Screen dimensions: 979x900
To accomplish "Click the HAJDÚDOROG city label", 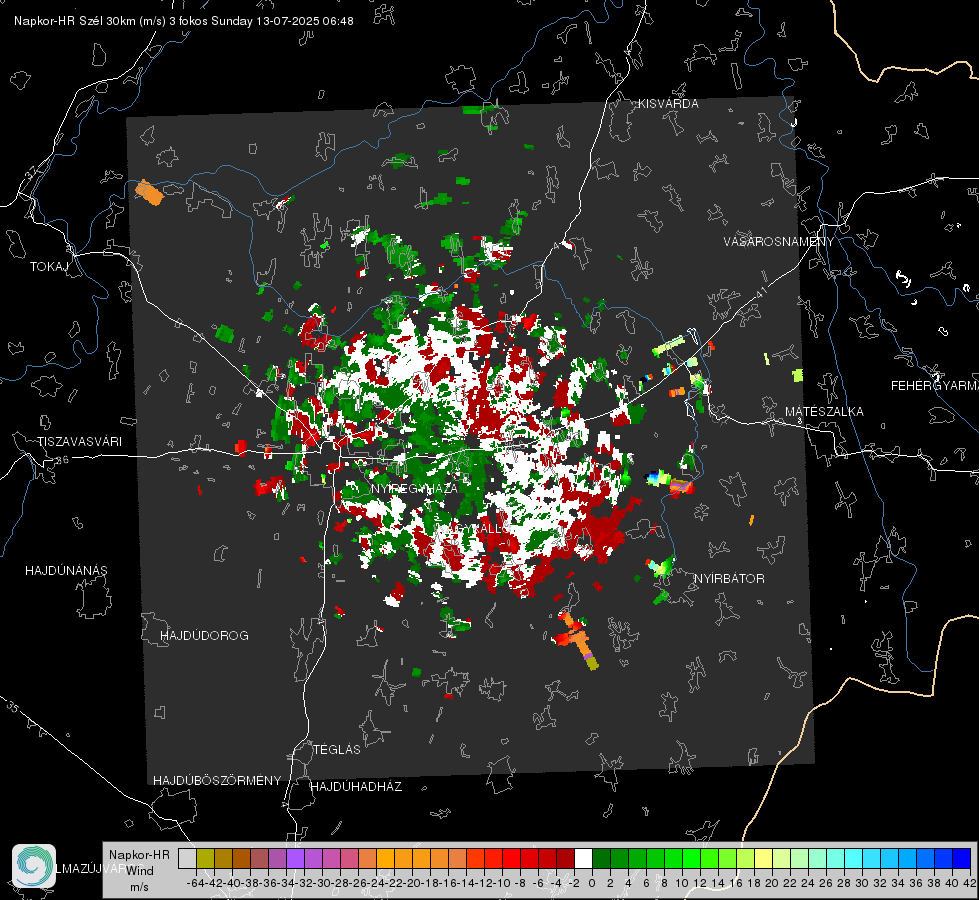I will (204, 636).
